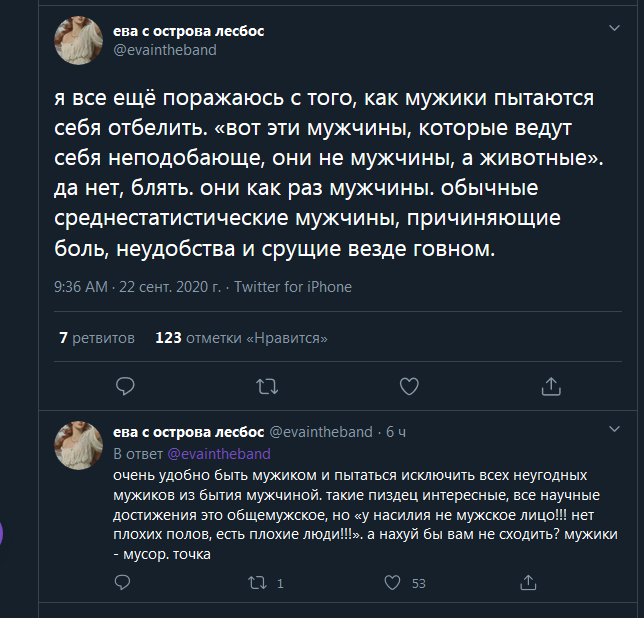Reply to the main tweet
This screenshot has height=618, width=644.
tap(125, 385)
